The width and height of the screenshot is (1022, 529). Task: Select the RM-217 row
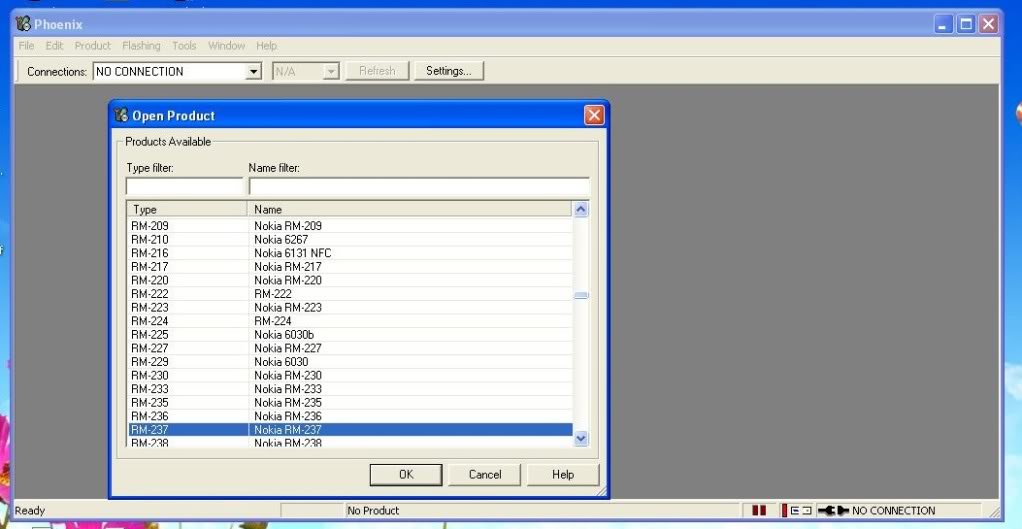coord(351,267)
